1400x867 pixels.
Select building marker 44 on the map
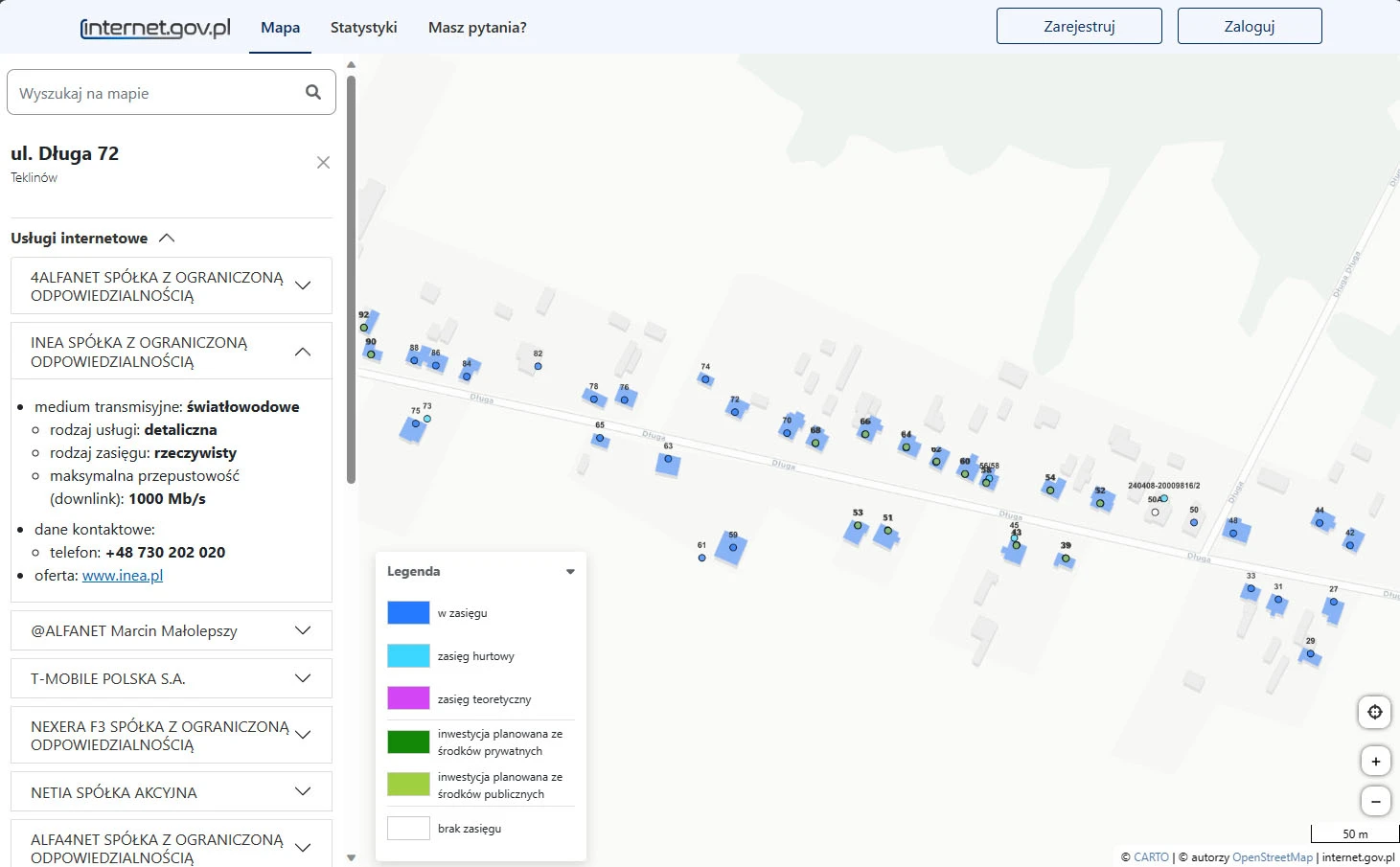coord(1320,523)
